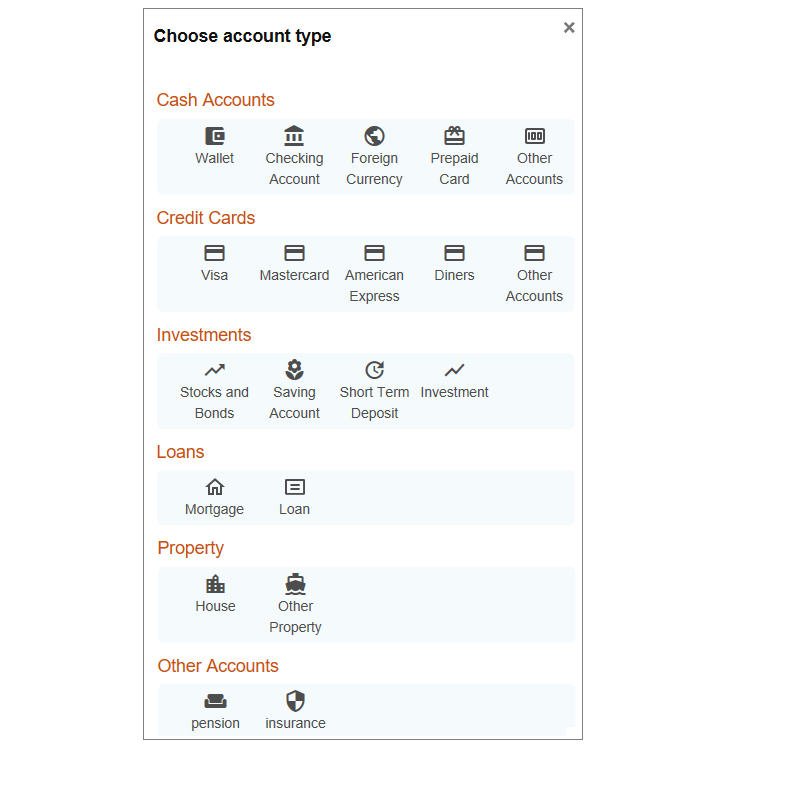This screenshot has width=800, height=798.
Task: Dismiss the Choose account type dialog
Action: [569, 27]
